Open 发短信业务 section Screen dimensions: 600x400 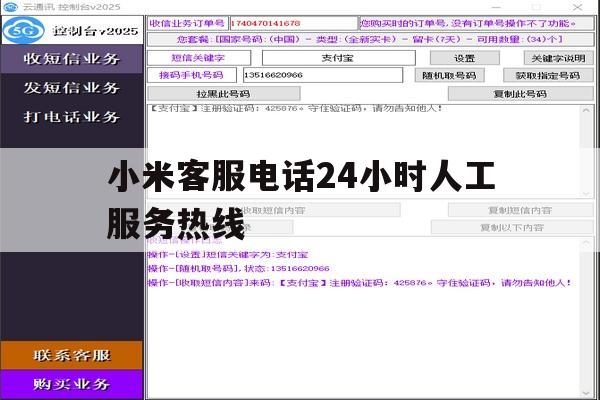tap(72, 88)
